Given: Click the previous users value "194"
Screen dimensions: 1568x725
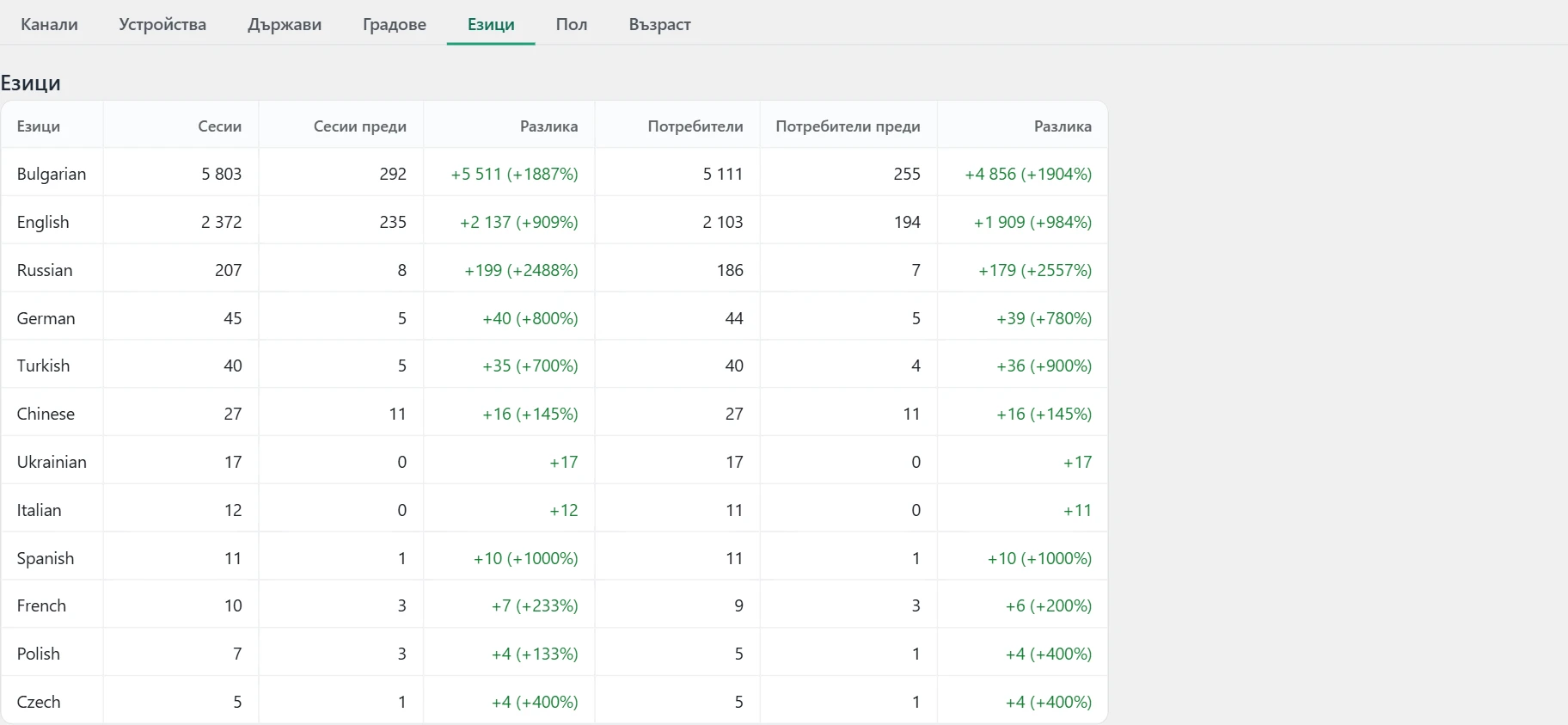Looking at the screenshot, I should (x=907, y=222).
